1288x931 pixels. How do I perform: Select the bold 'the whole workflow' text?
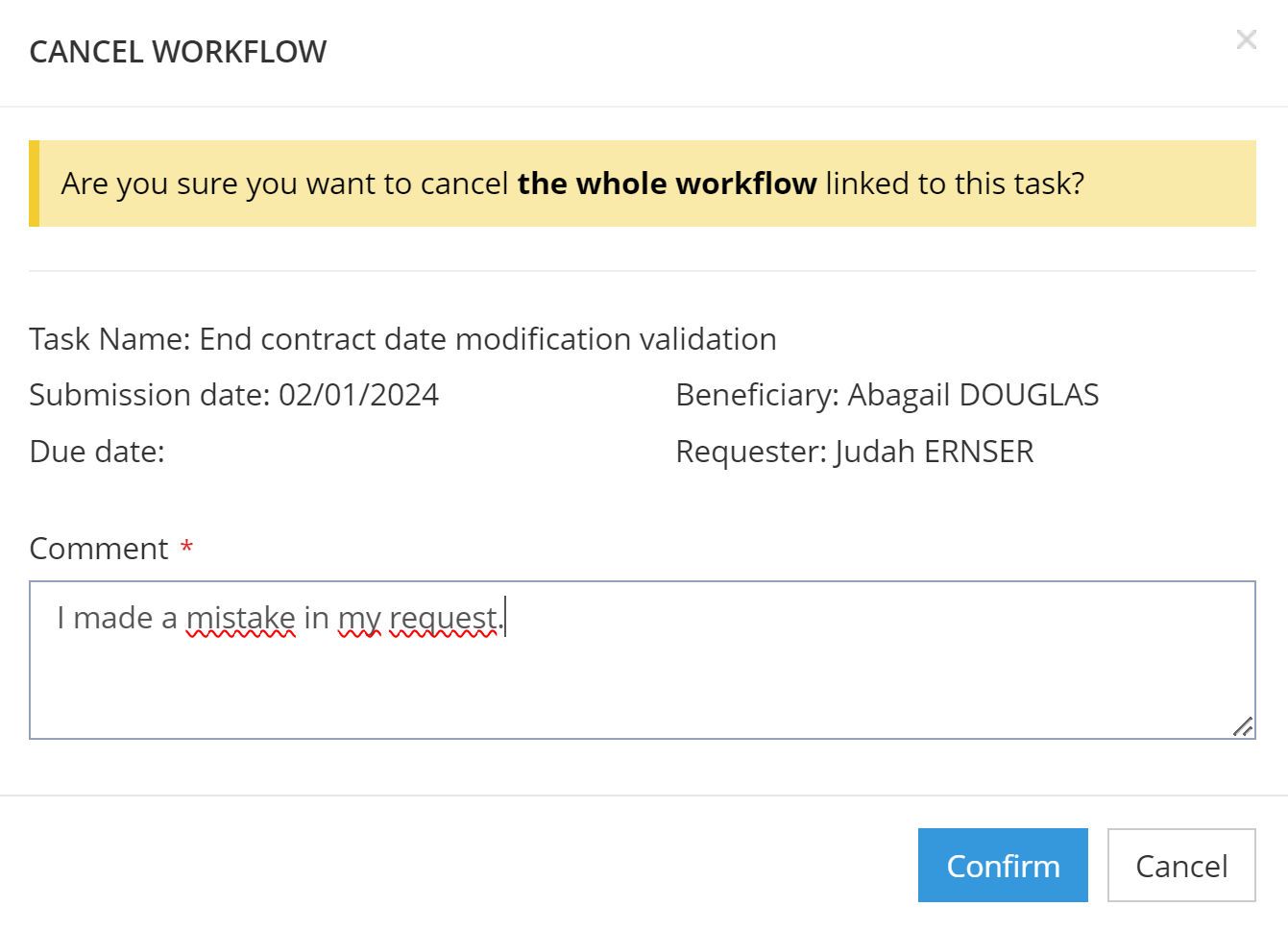[667, 184]
